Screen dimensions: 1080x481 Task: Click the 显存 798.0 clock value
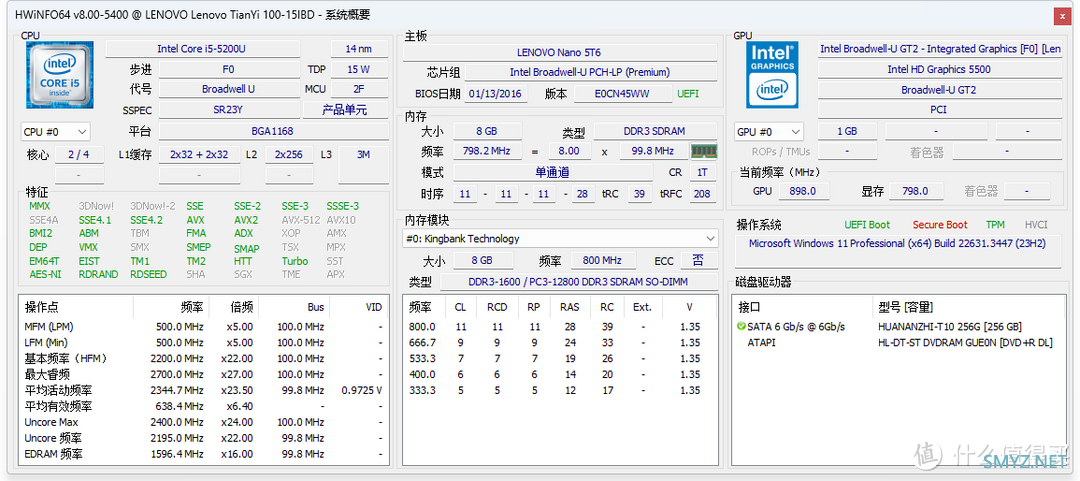[x=915, y=192]
